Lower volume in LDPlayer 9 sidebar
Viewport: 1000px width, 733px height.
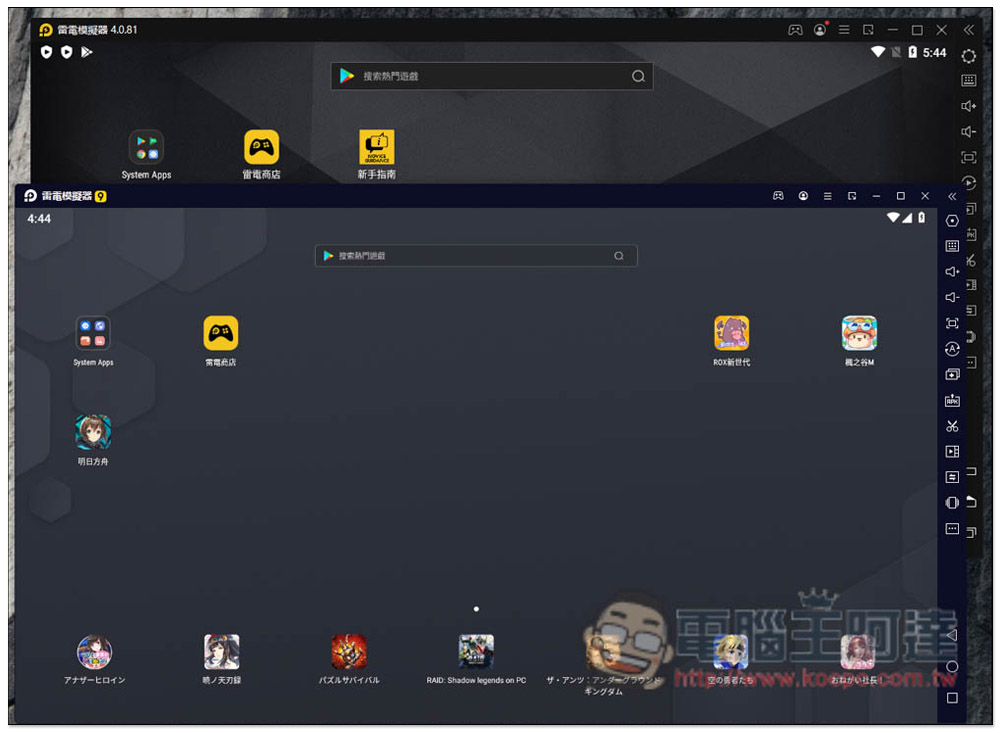point(952,298)
